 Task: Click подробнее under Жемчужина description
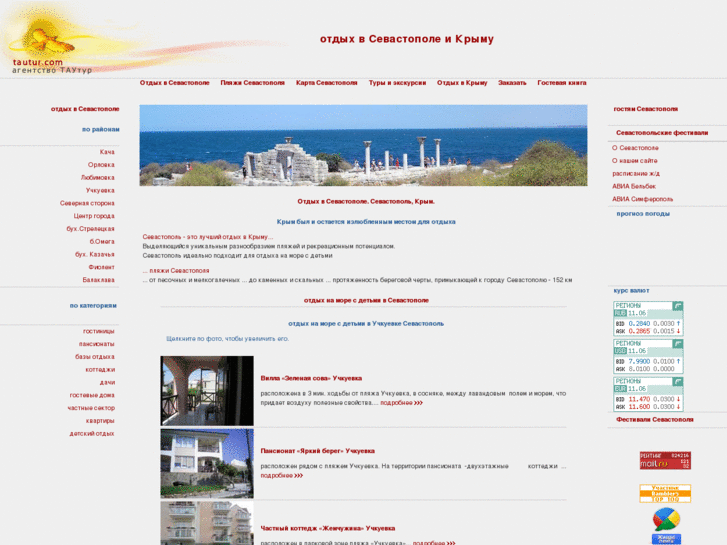tap(434, 542)
